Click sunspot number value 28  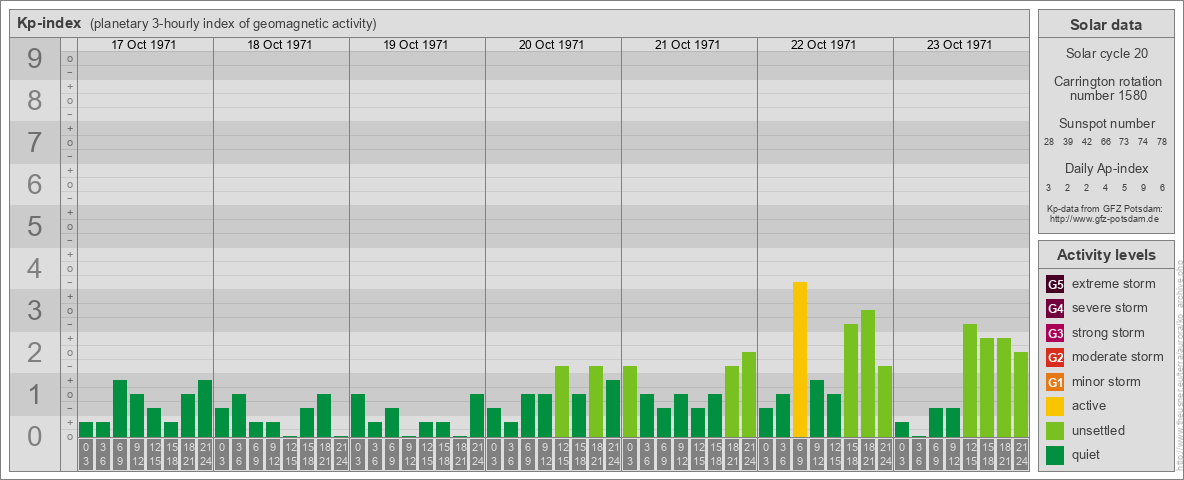(x=1049, y=142)
